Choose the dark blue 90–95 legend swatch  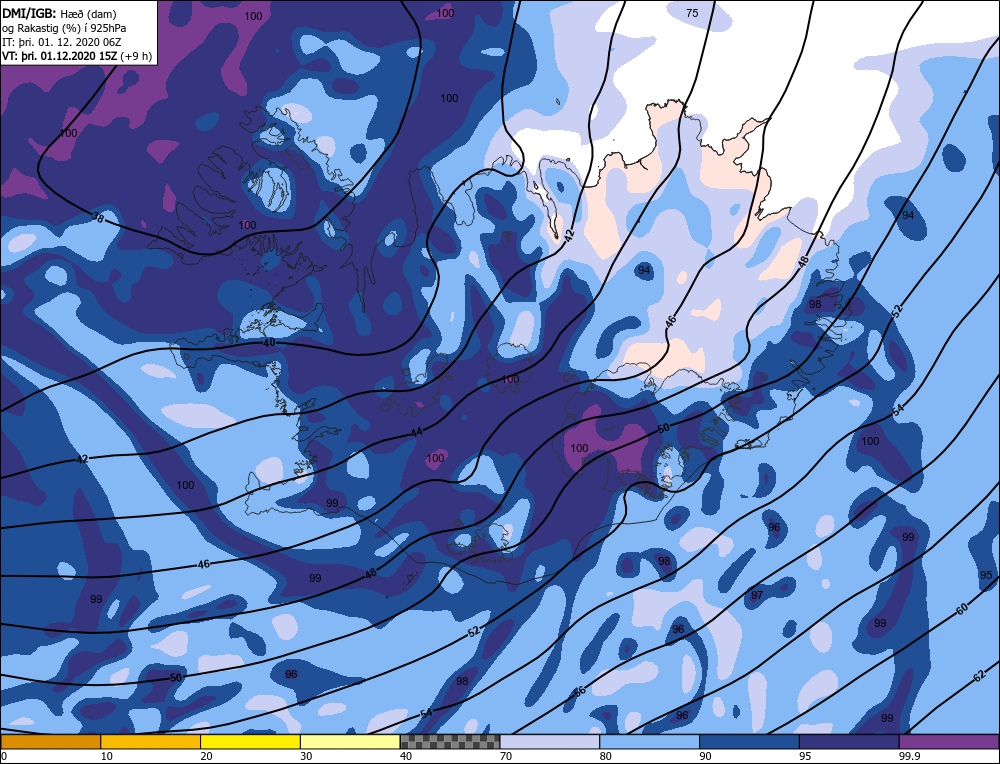pos(749,742)
